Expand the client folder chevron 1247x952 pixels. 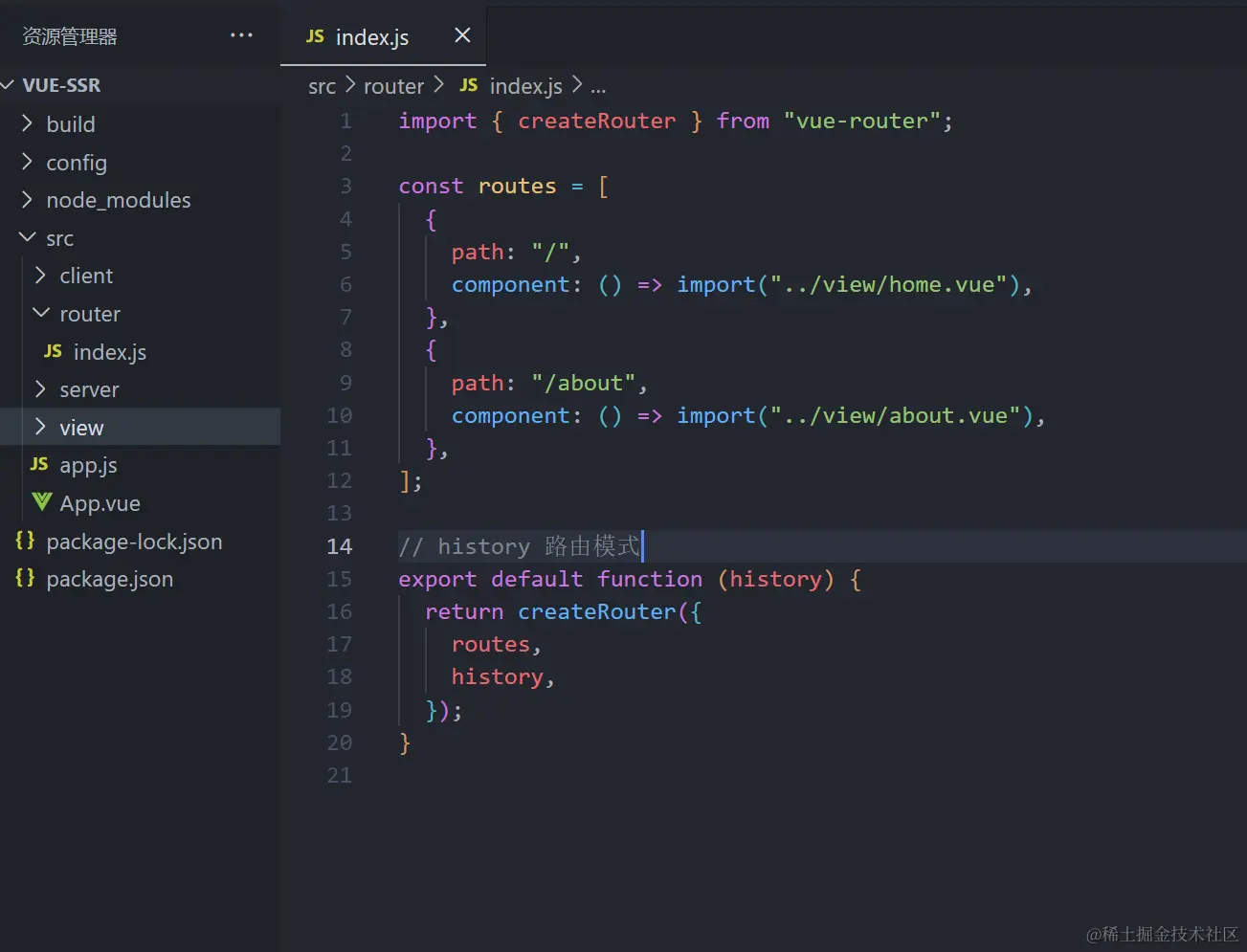(40, 276)
